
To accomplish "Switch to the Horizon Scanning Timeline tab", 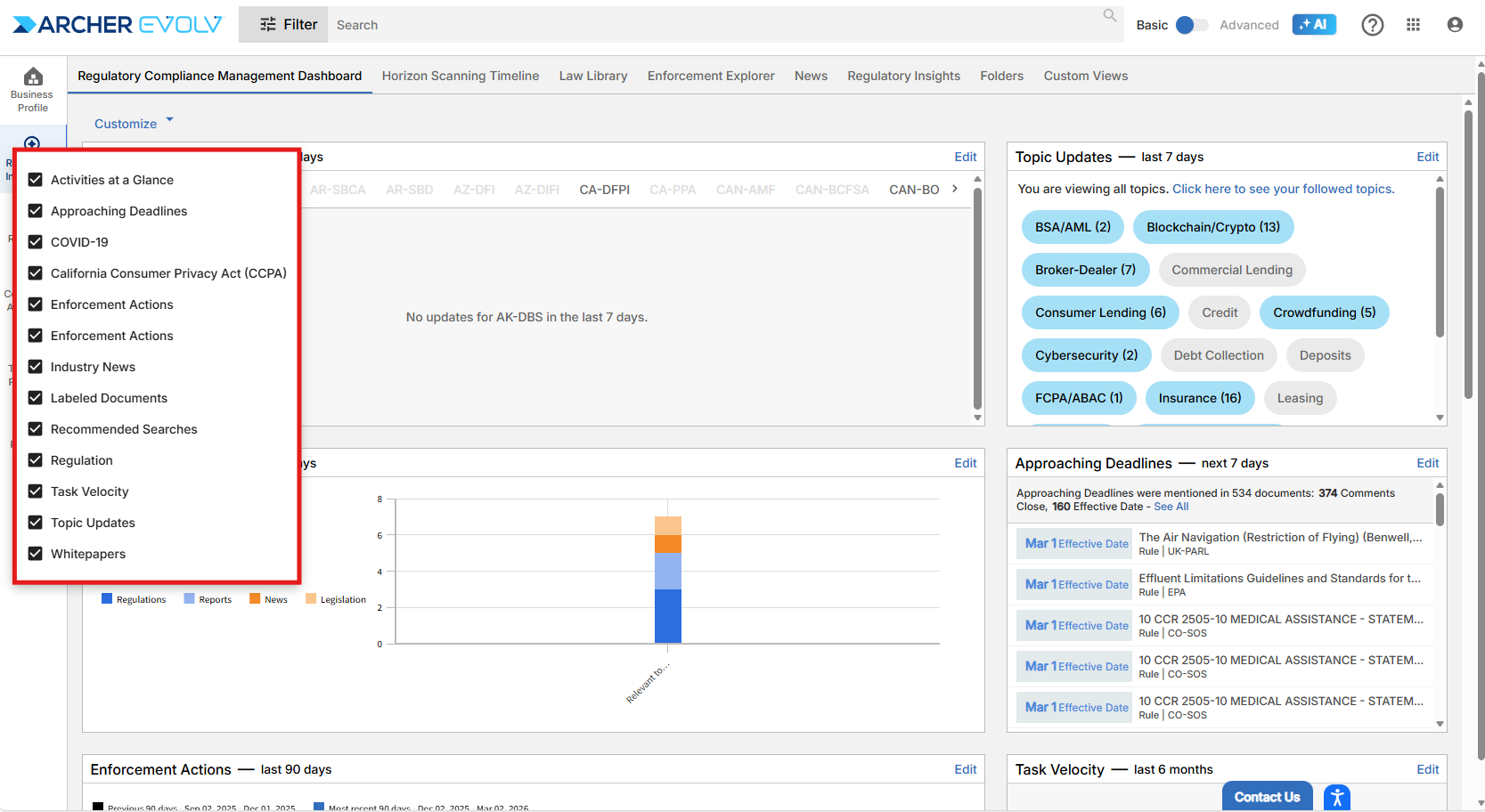I will [460, 76].
